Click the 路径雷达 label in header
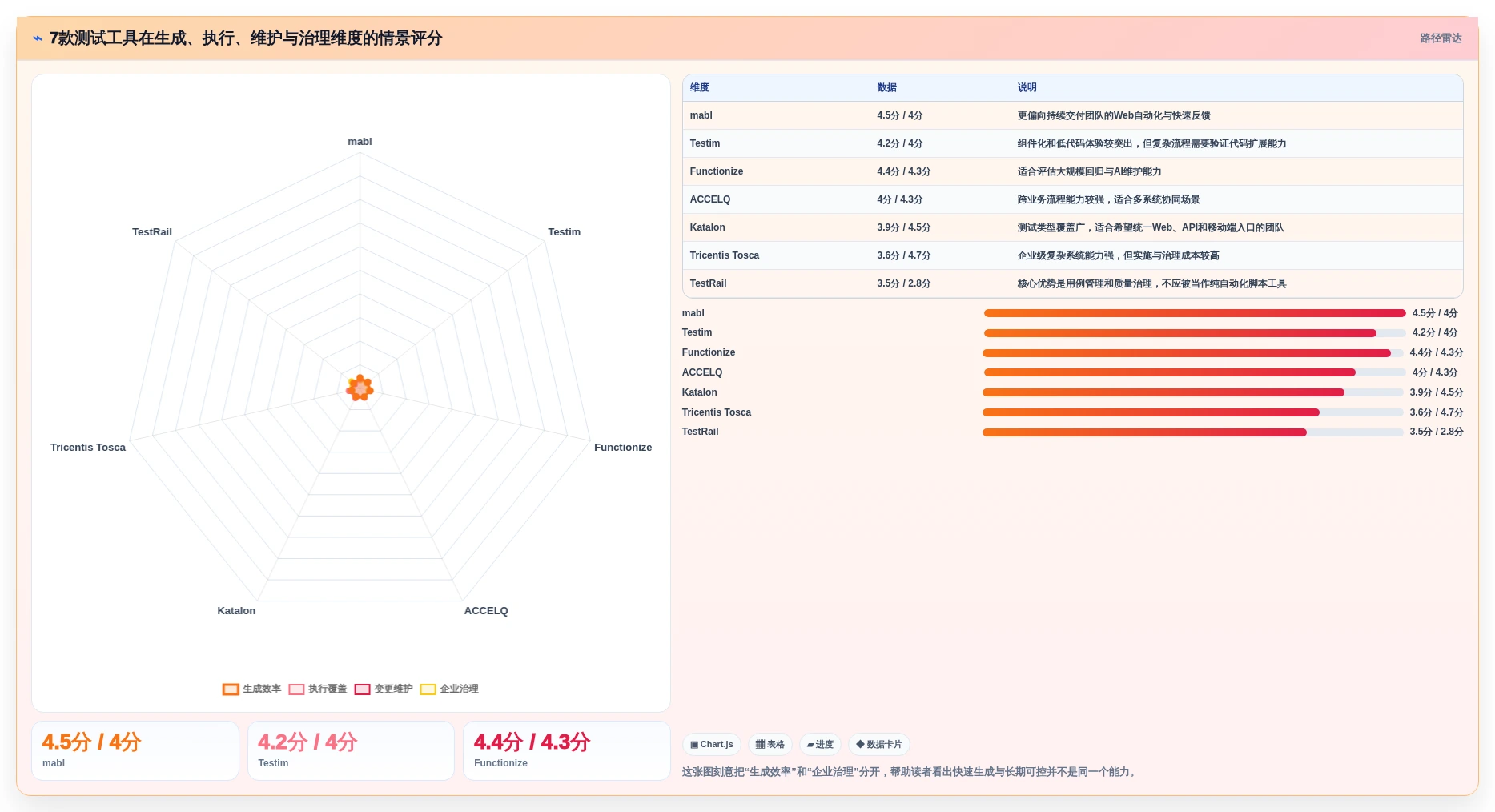Viewport: 1495px width, 812px height. click(x=1441, y=38)
